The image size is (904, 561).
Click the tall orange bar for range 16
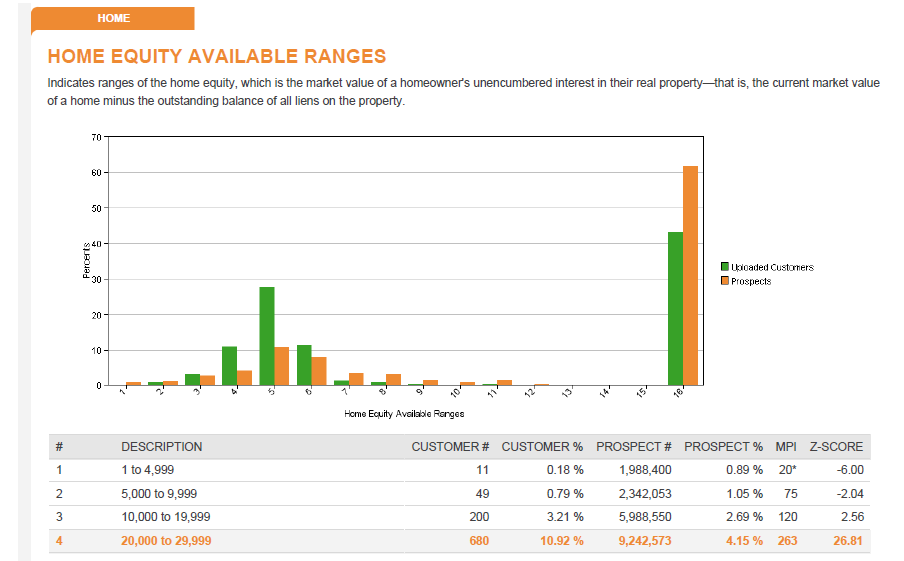[690, 276]
